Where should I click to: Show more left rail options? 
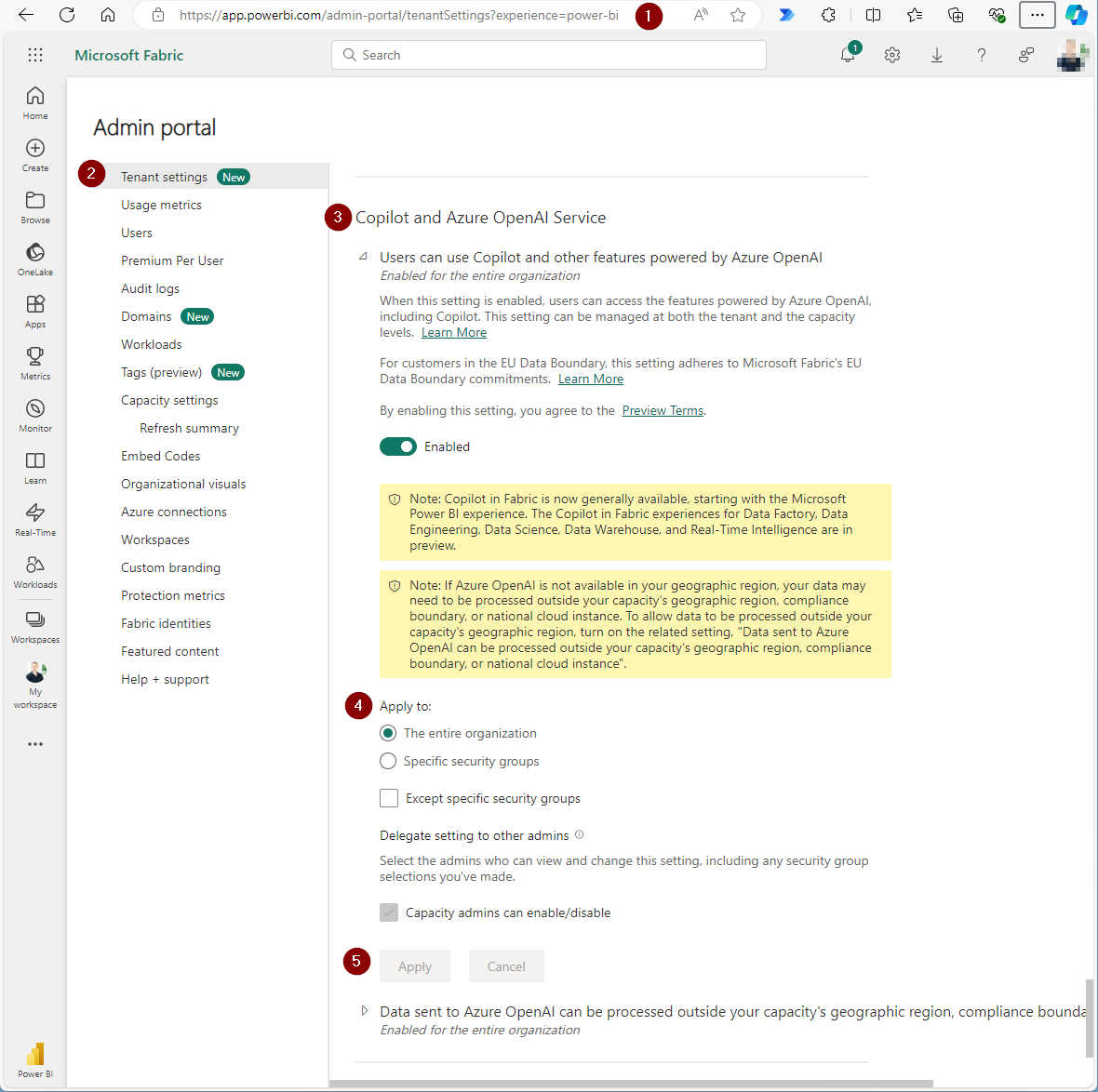(35, 743)
